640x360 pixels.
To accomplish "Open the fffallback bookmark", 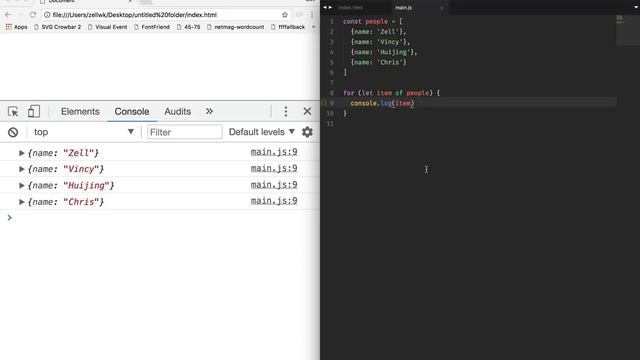I will pyautogui.click(x=288, y=27).
